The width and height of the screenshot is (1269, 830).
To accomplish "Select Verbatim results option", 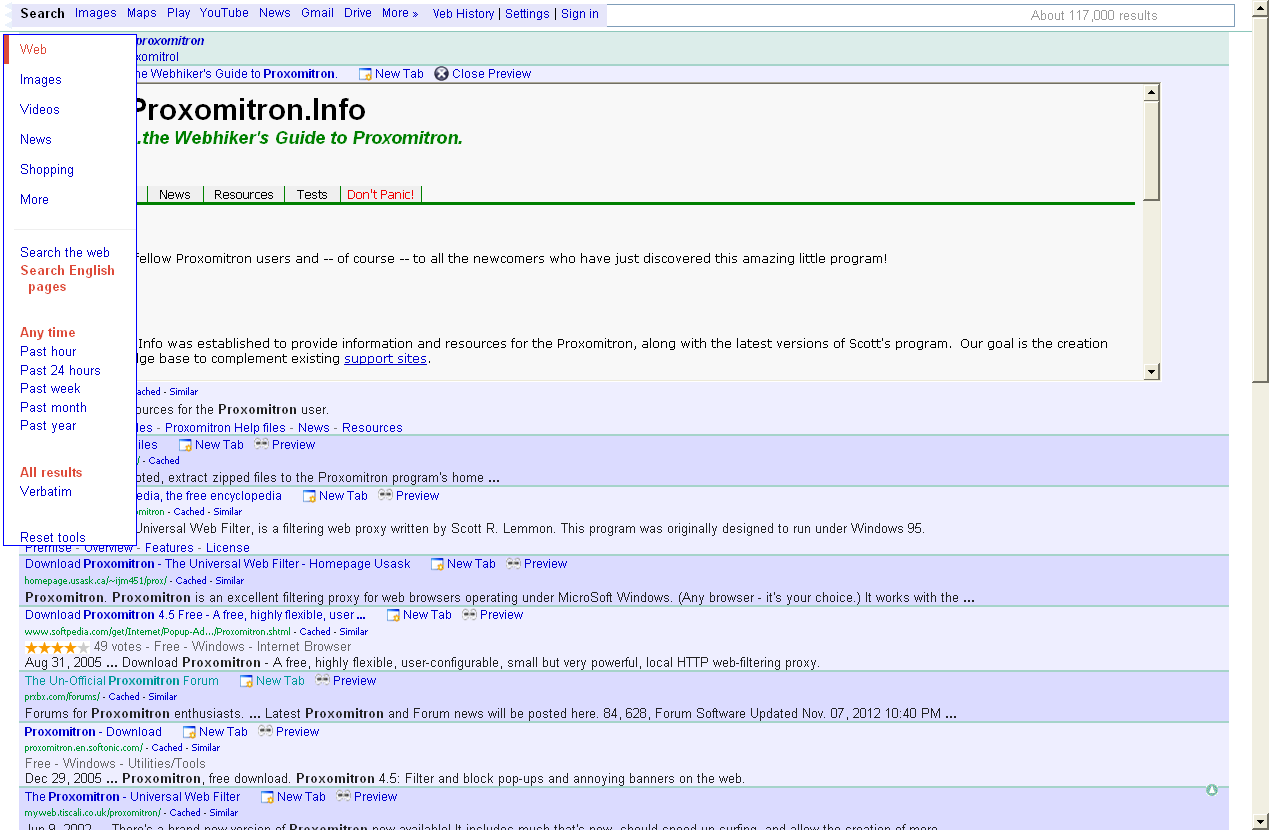I will 46,491.
